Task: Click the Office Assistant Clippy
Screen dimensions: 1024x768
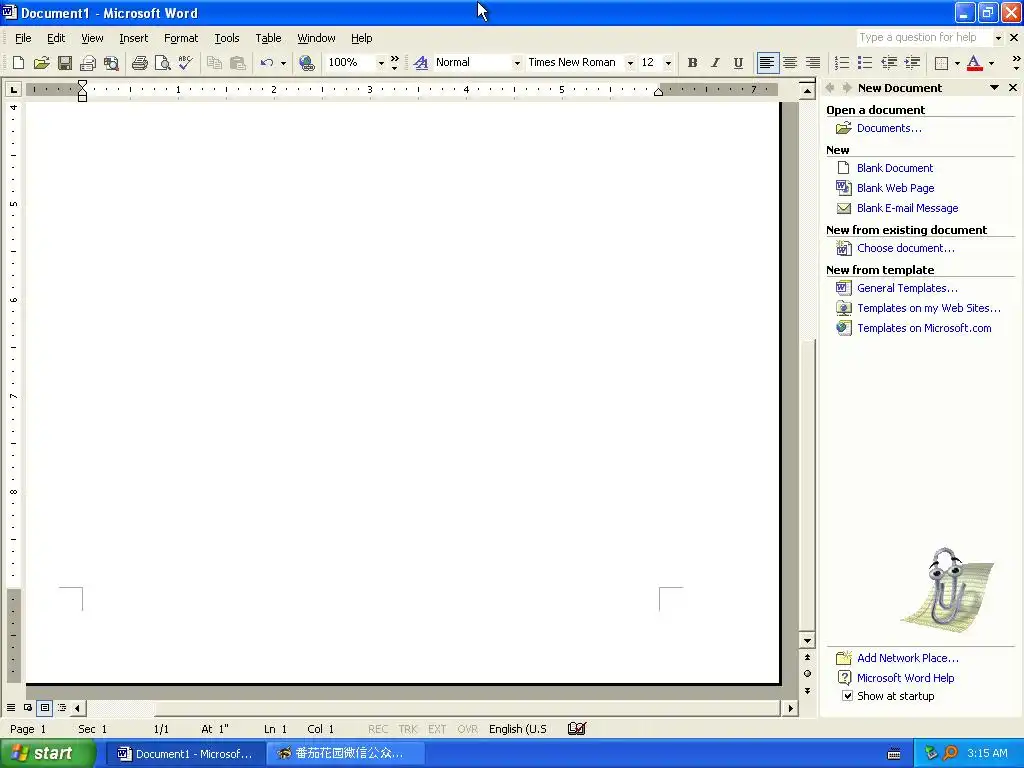Action: tap(946, 588)
